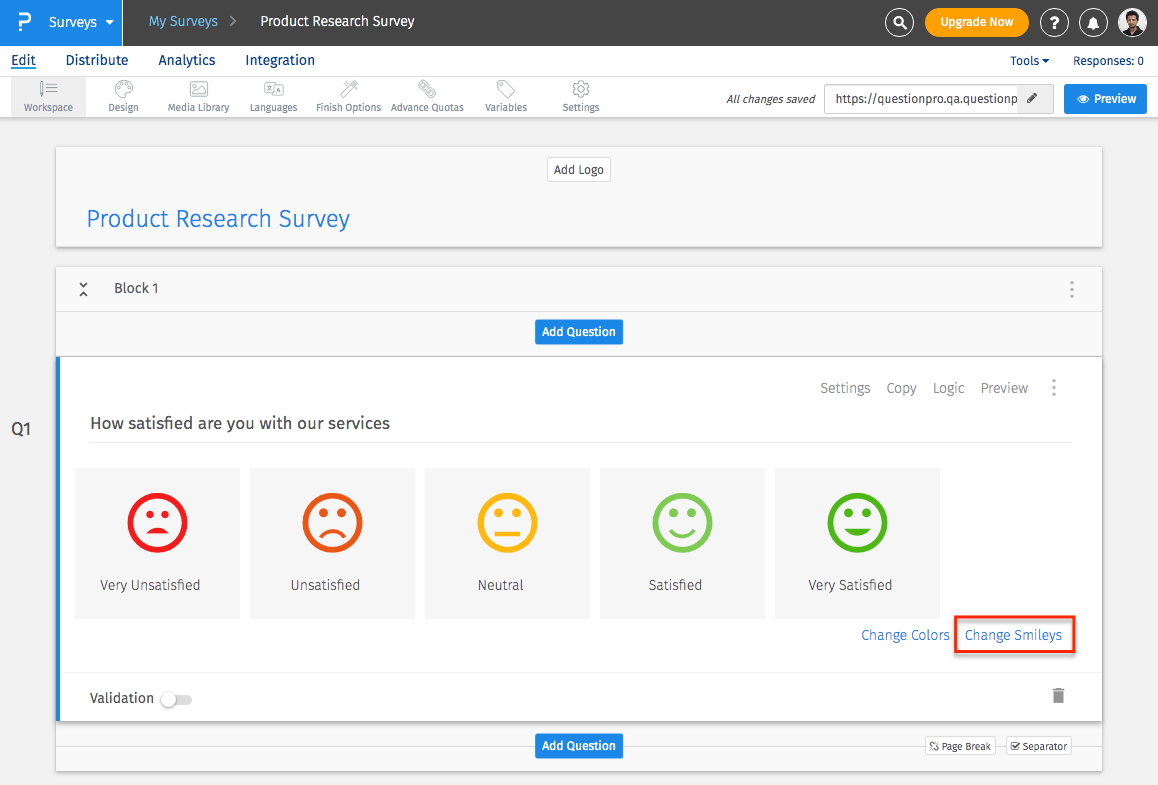The image size is (1158, 785).
Task: Open Change Smileys options
Action: pyautogui.click(x=1014, y=634)
